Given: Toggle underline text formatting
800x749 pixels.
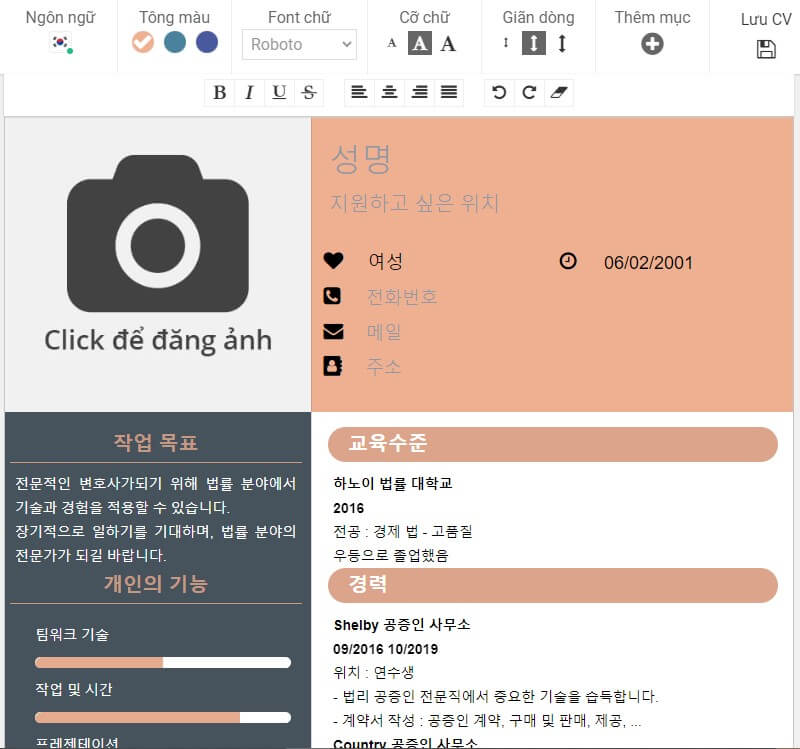Looking at the screenshot, I should [x=279, y=93].
